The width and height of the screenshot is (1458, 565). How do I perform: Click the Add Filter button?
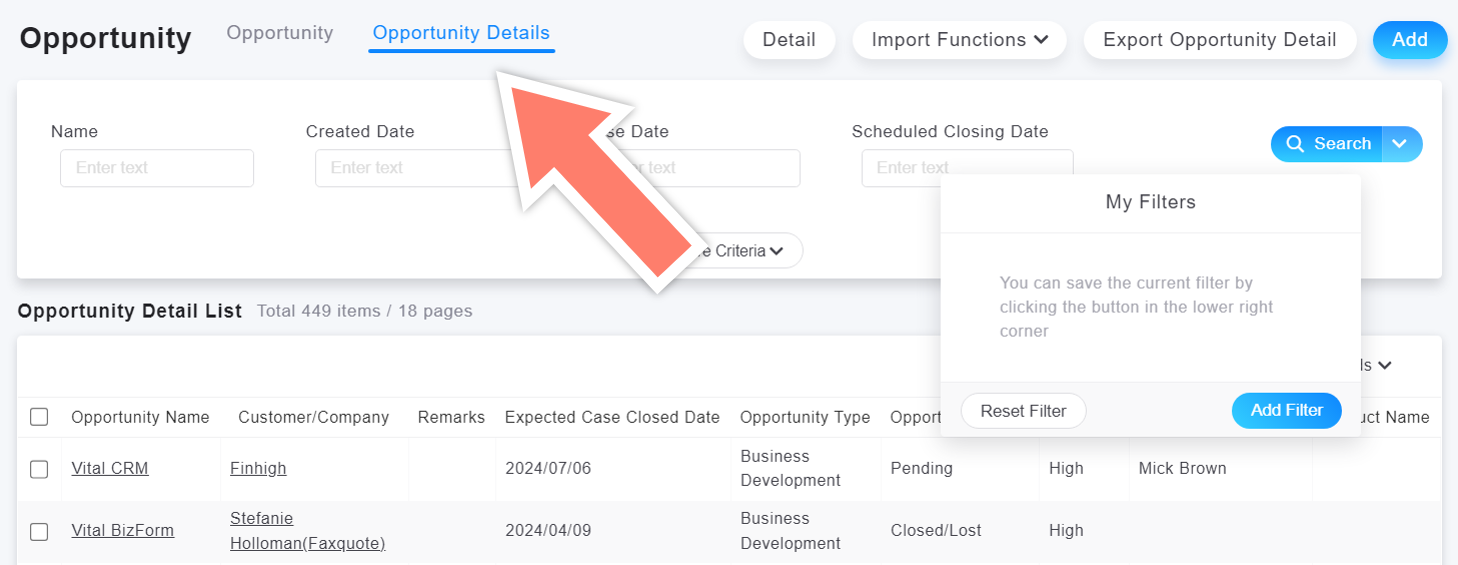[1286, 410]
